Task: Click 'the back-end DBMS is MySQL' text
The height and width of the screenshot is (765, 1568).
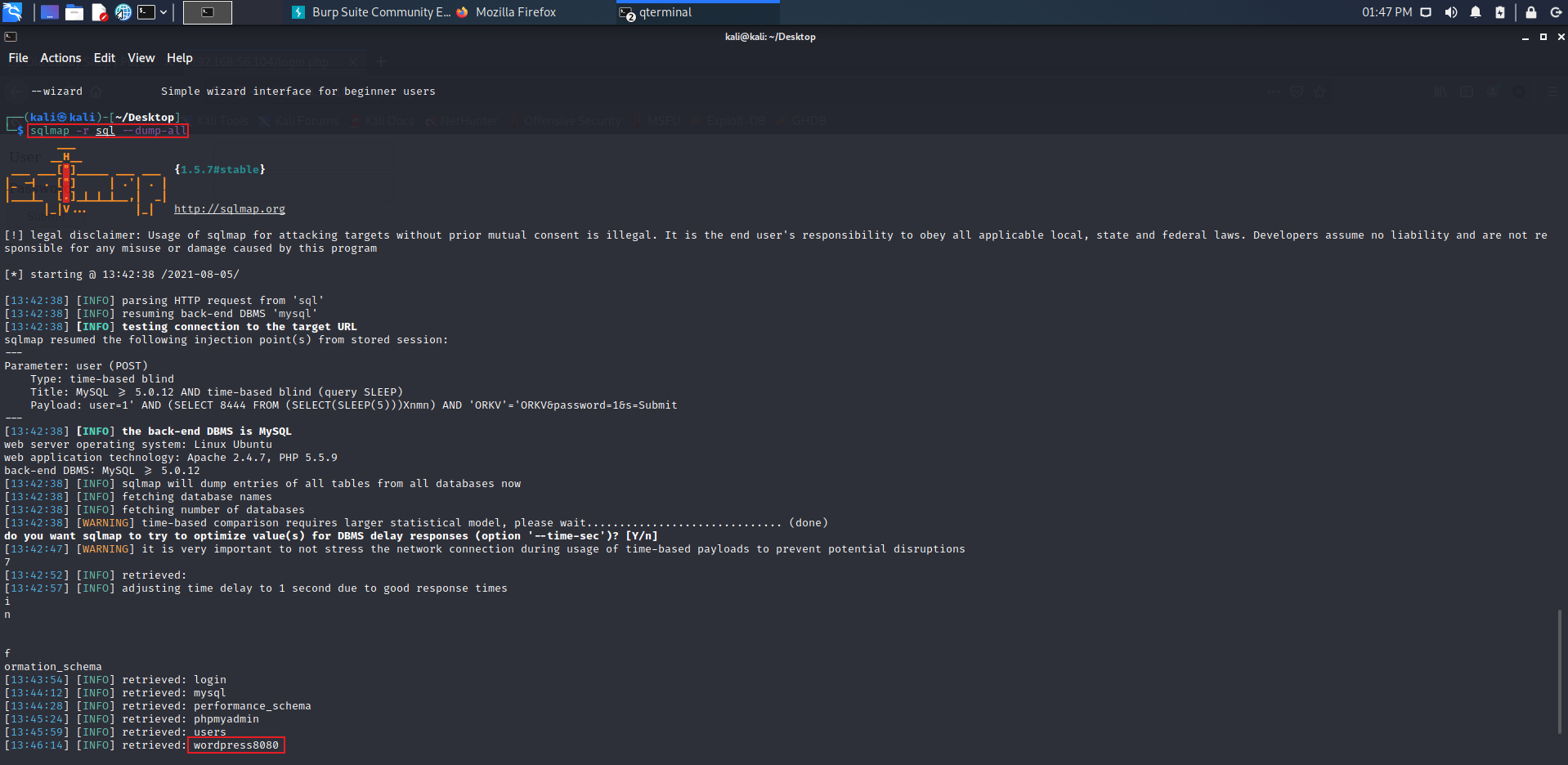Action: coord(207,432)
